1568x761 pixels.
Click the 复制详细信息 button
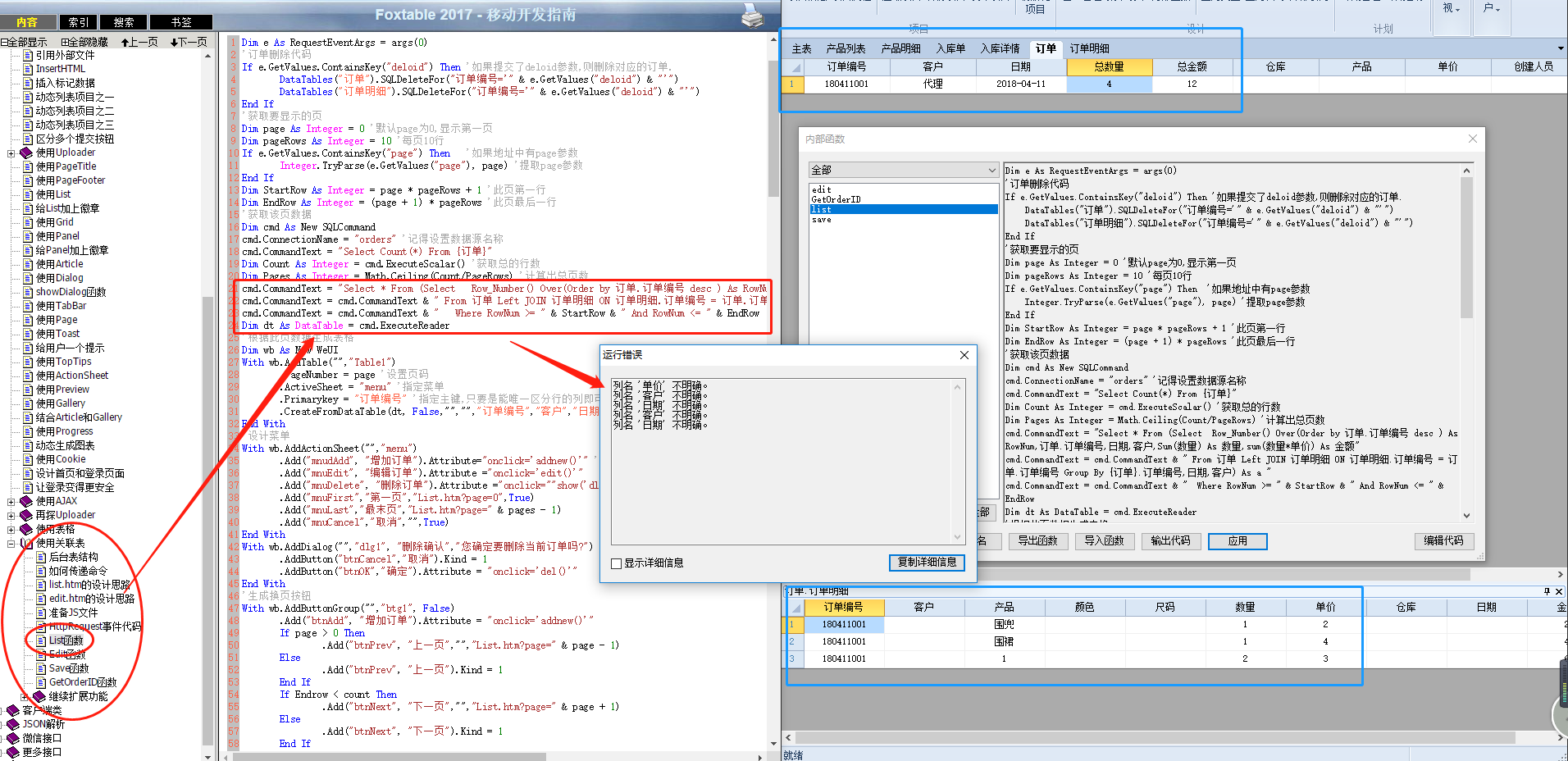tap(927, 563)
